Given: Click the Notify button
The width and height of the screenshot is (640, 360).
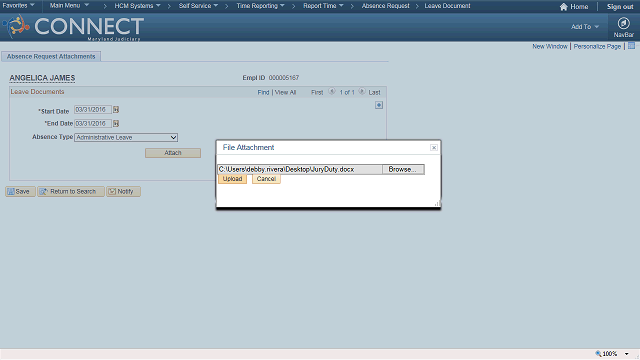Looking at the screenshot, I should click(x=123, y=191).
